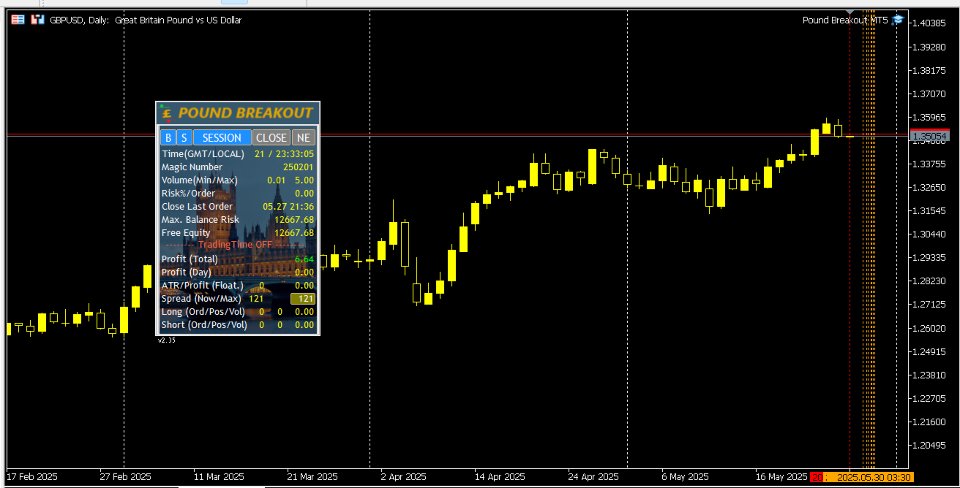Viewport: 960px width, 488px height.
Task: Click the 17 Feb 2025 date on time axis
Action: tap(31, 476)
